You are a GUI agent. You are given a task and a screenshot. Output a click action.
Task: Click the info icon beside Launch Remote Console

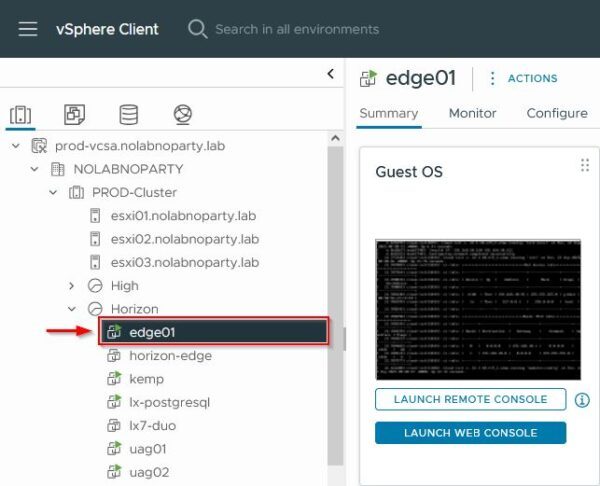pos(582,400)
